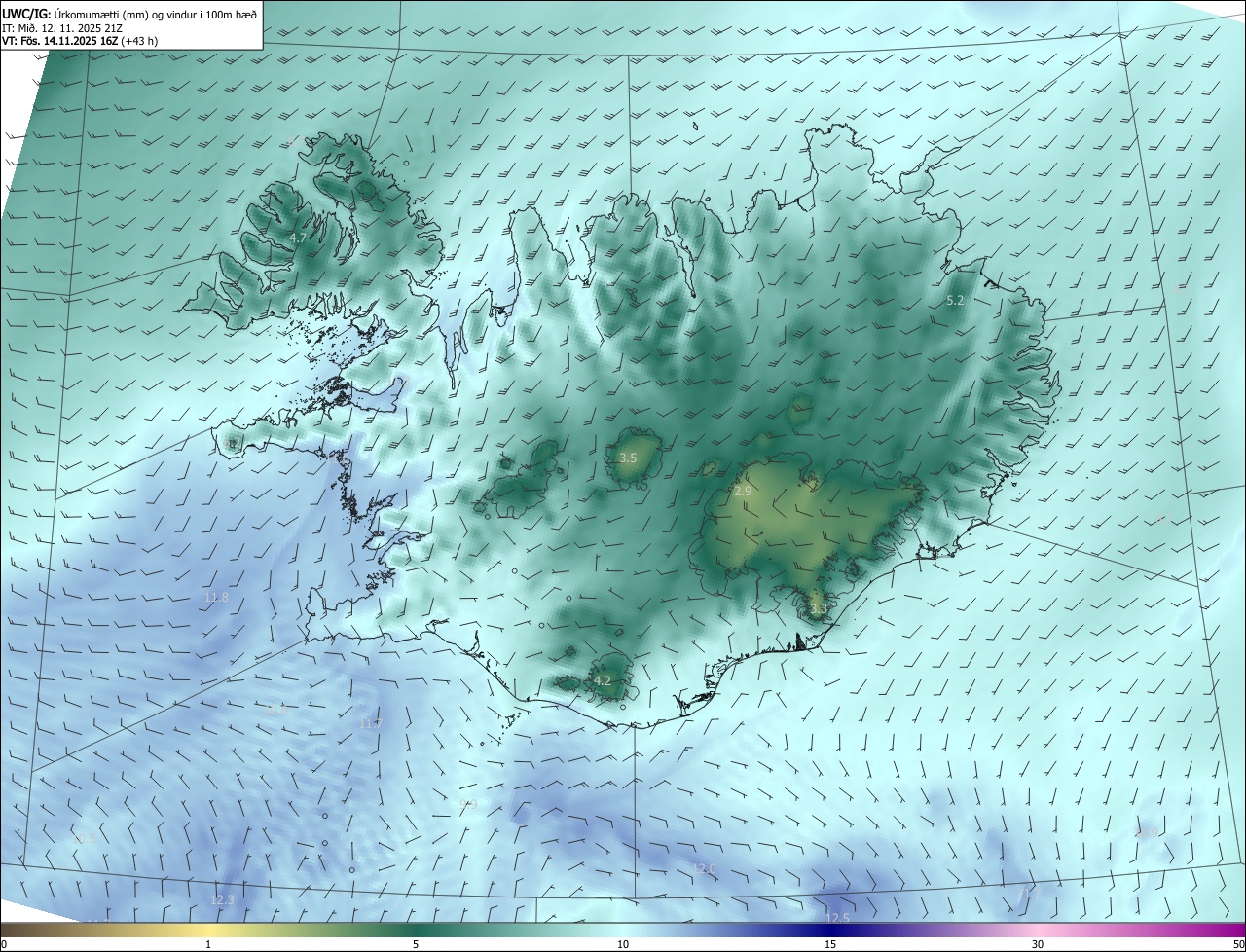Click the colorbar tick label 30

[1038, 944]
